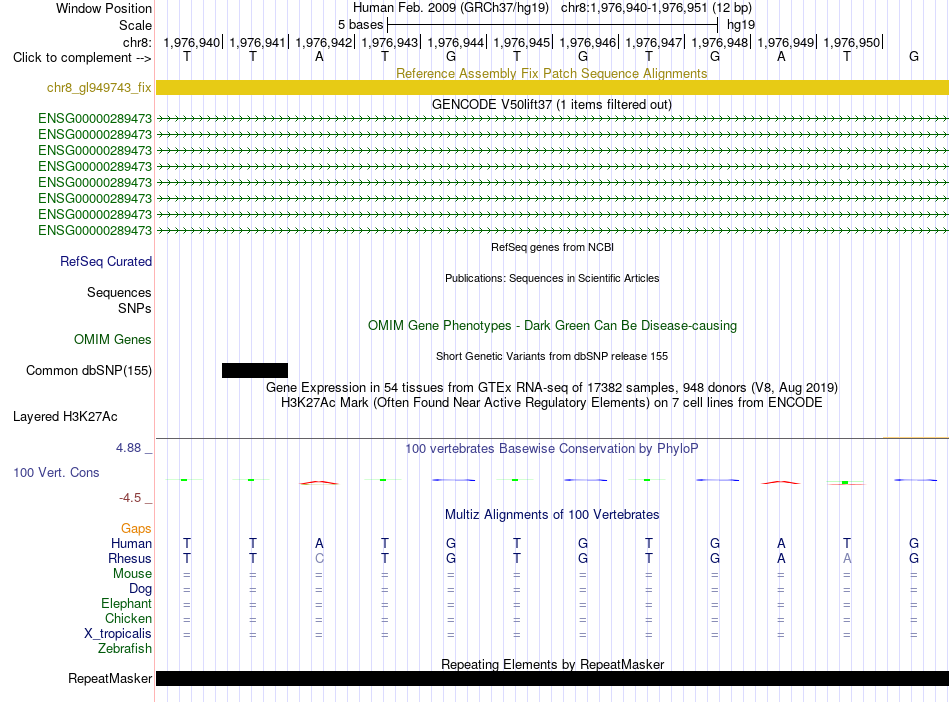Select the Elephant species label

tap(126, 603)
